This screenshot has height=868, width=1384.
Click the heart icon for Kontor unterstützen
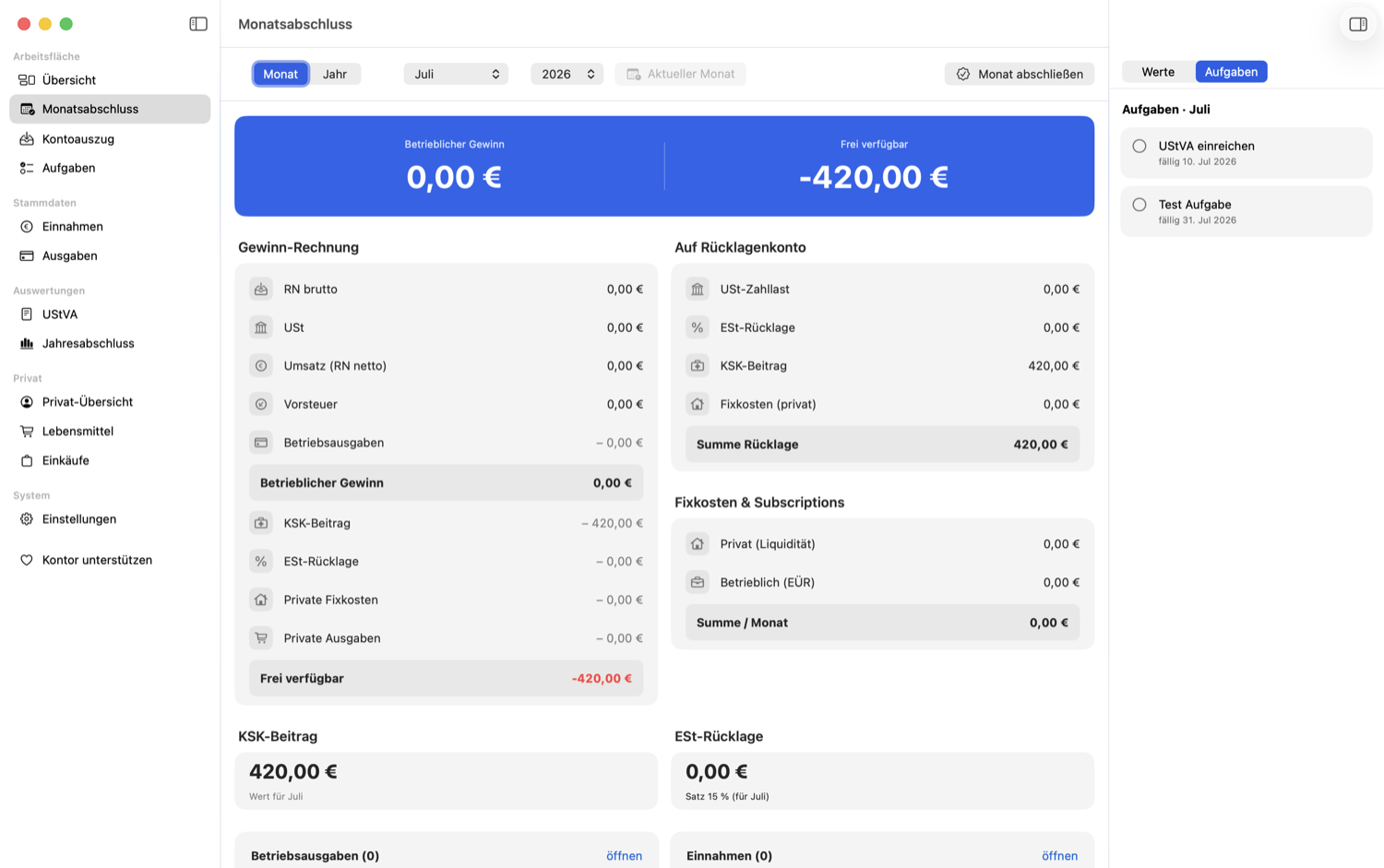[27, 560]
